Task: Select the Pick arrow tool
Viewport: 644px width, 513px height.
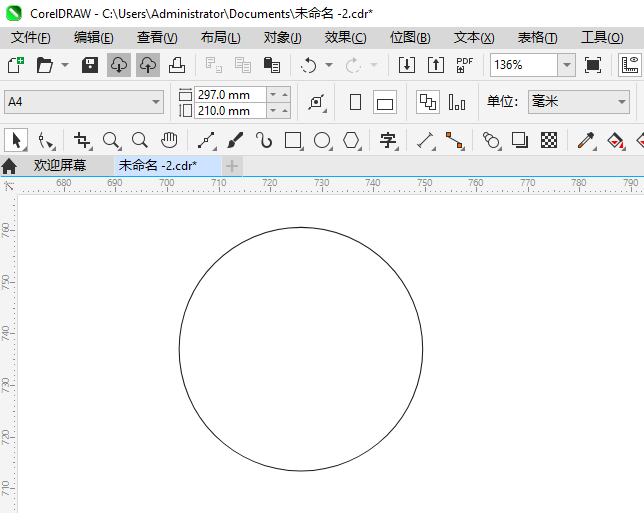Action: [x=16, y=140]
